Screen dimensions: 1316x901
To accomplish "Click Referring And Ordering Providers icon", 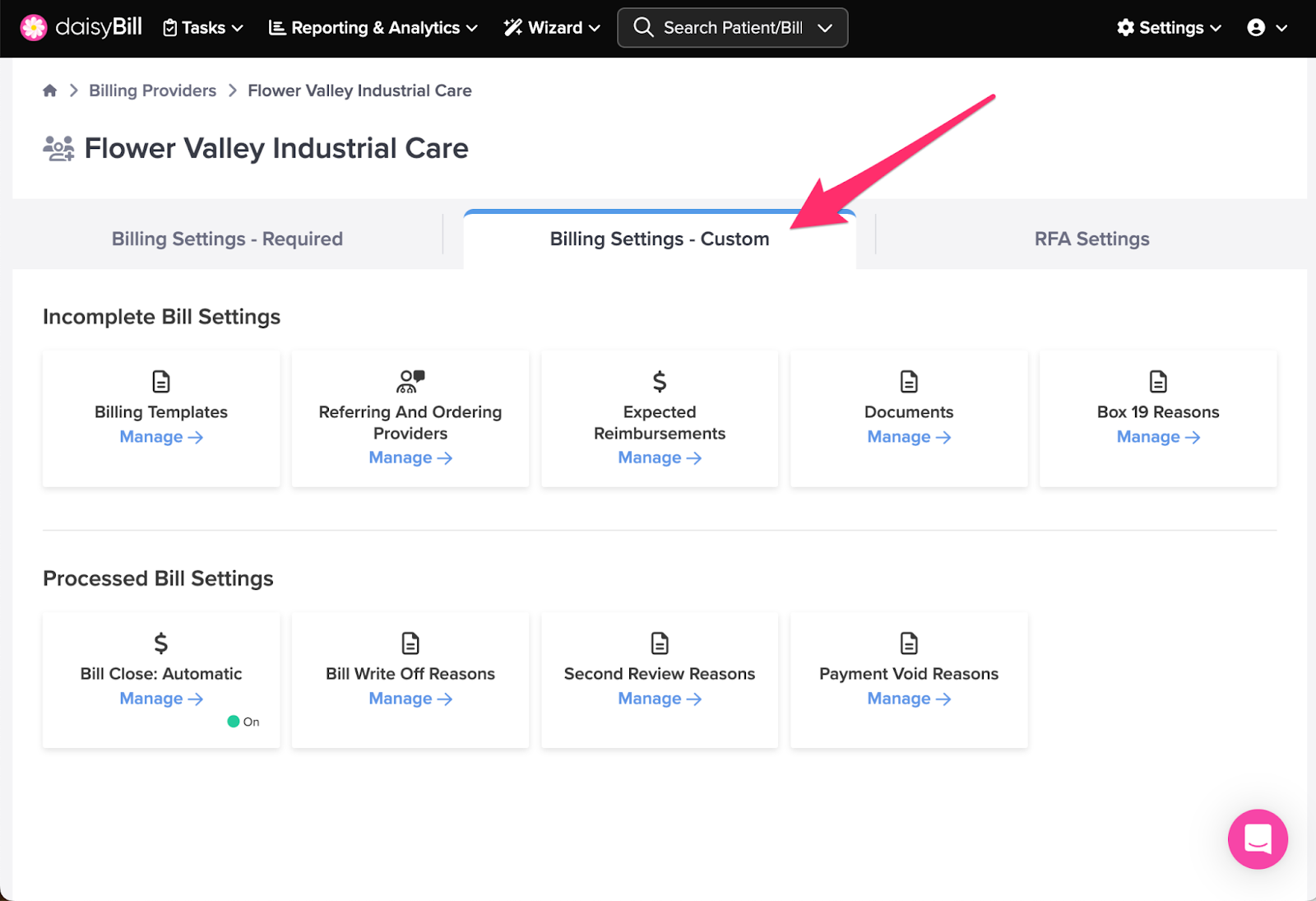I will pyautogui.click(x=410, y=382).
